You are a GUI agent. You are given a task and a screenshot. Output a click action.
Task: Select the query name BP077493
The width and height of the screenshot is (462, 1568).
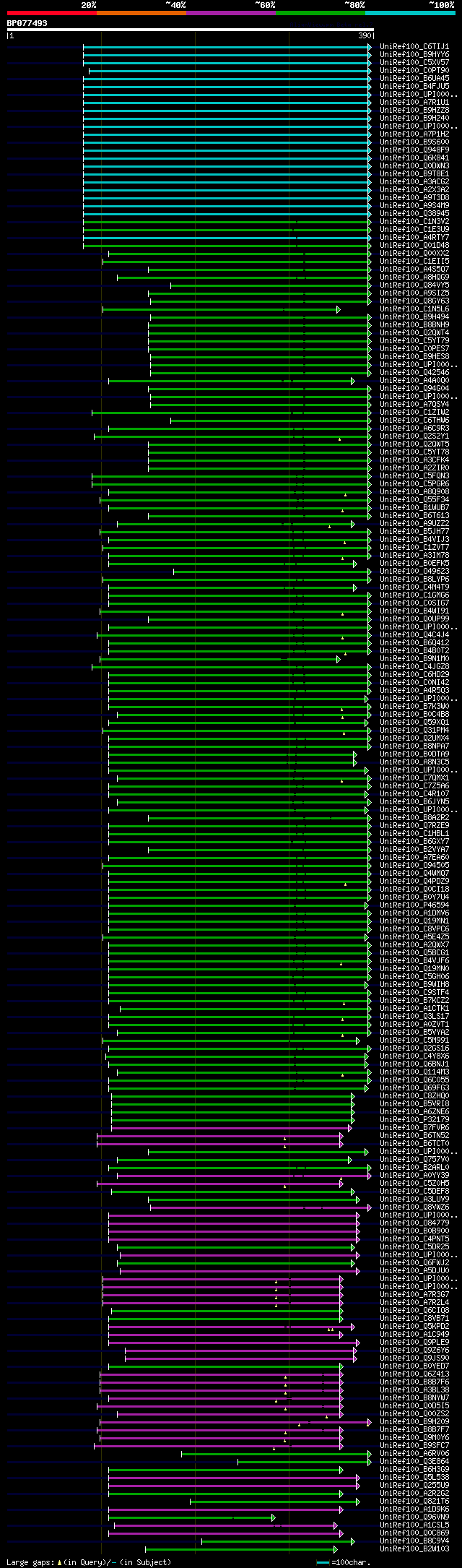(27, 23)
